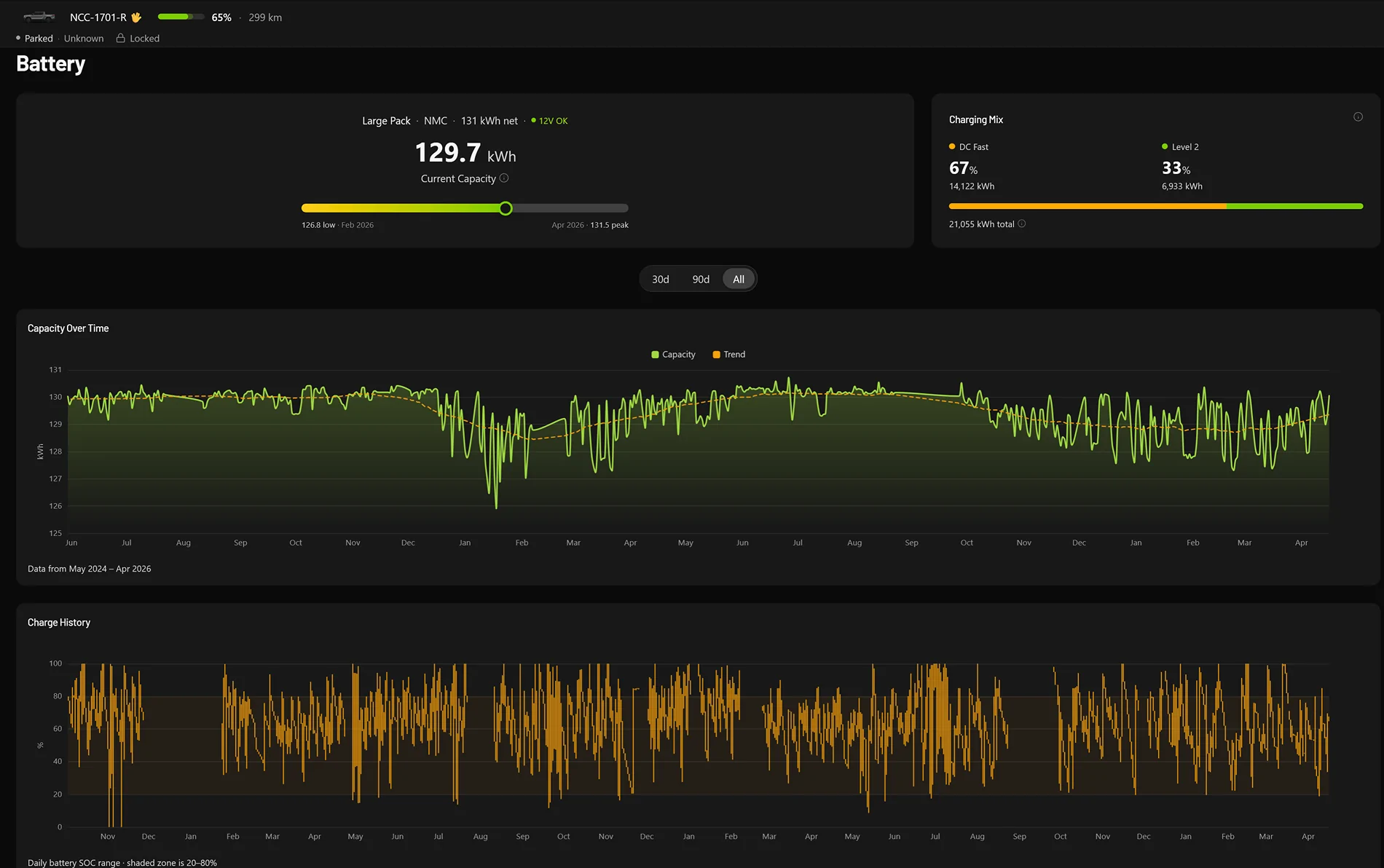The image size is (1384, 868).
Task: Click the DC Fast 67% value
Action: (963, 168)
